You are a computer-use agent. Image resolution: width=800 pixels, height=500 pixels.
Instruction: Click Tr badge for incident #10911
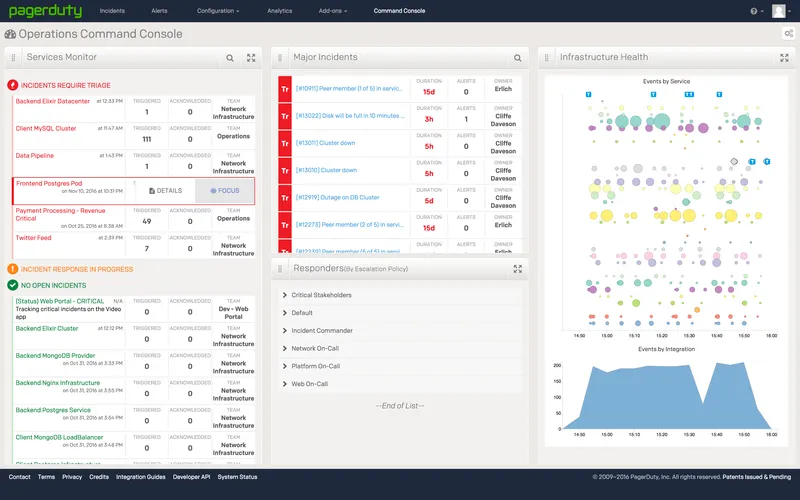[285, 89]
